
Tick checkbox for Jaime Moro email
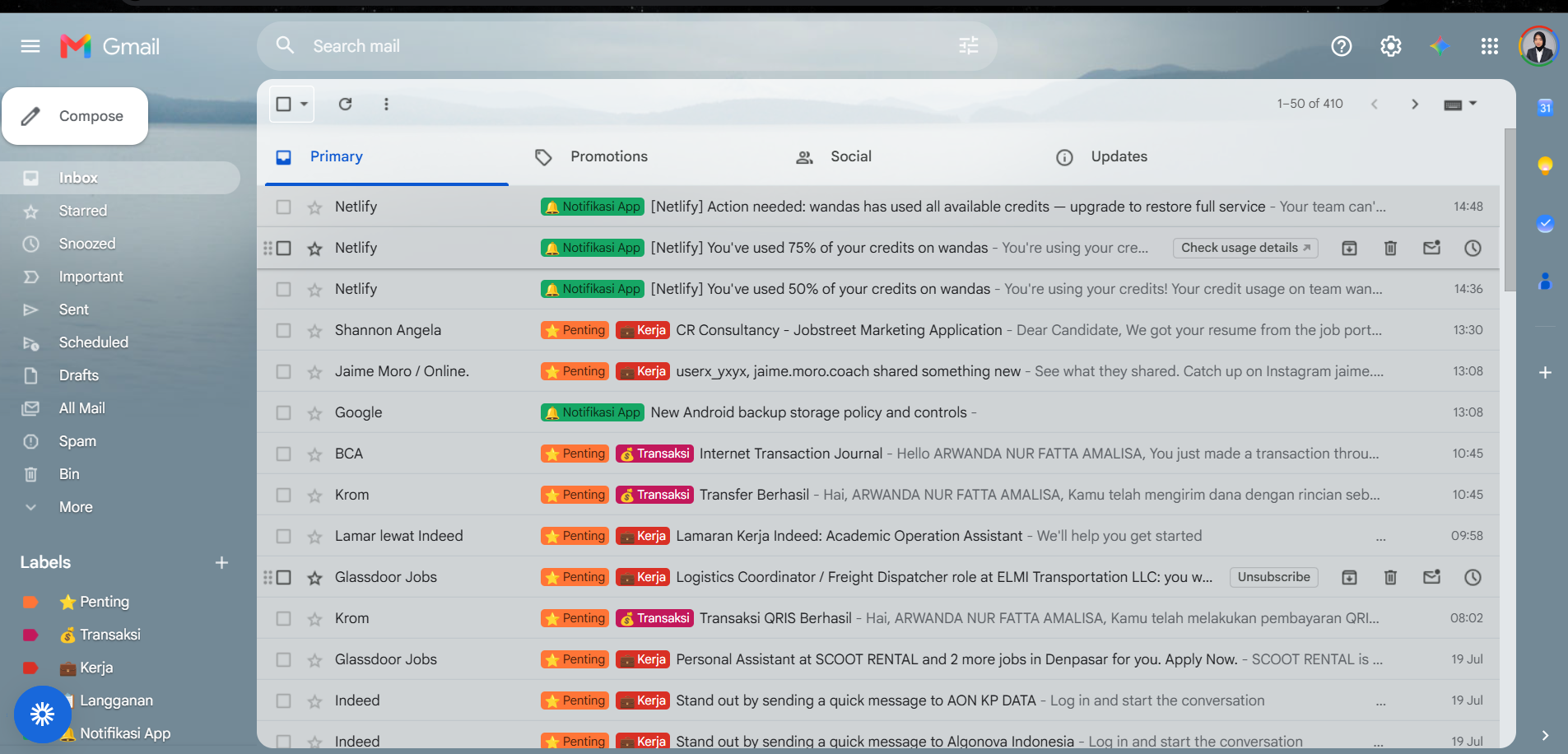[284, 372]
